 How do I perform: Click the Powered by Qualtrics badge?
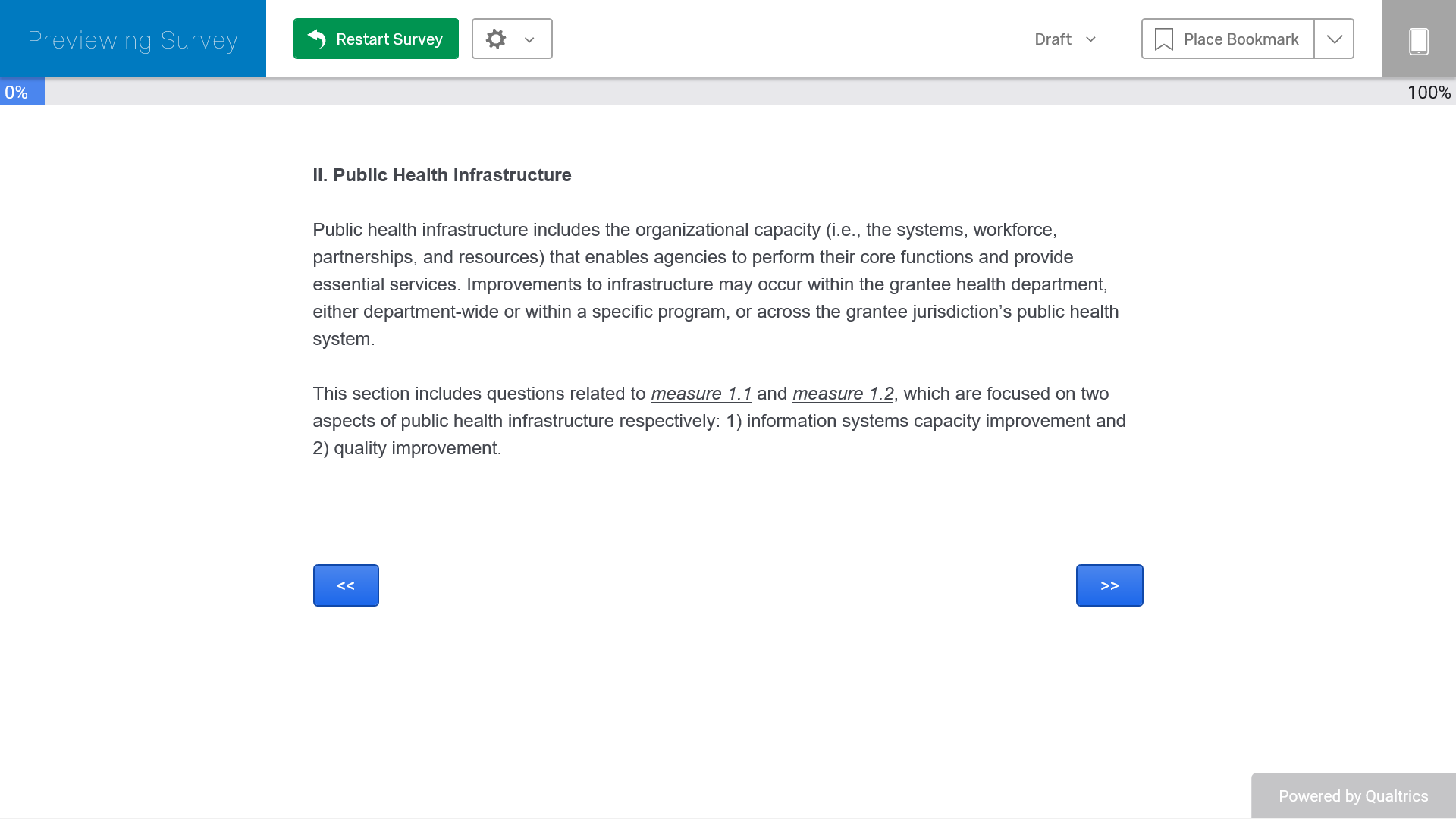pos(1353,795)
